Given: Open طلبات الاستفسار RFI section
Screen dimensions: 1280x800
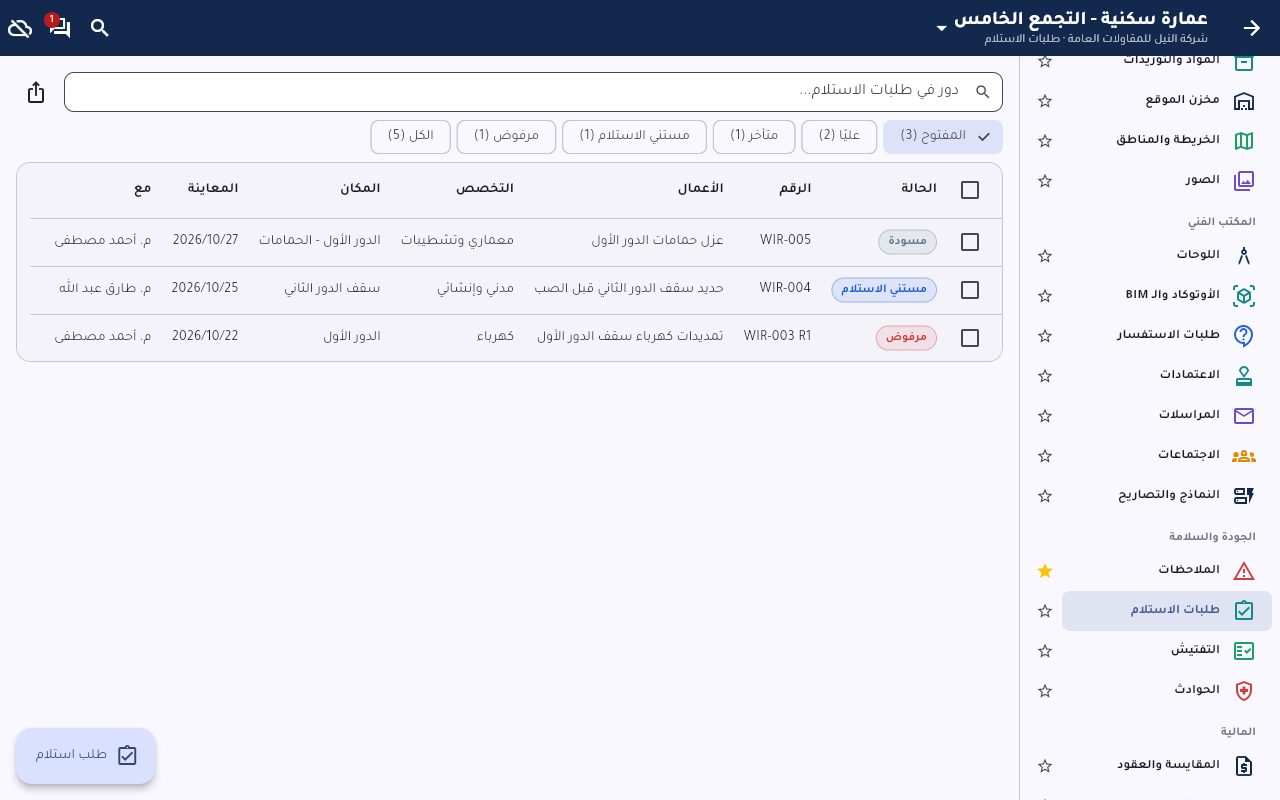Looking at the screenshot, I should point(1167,336).
